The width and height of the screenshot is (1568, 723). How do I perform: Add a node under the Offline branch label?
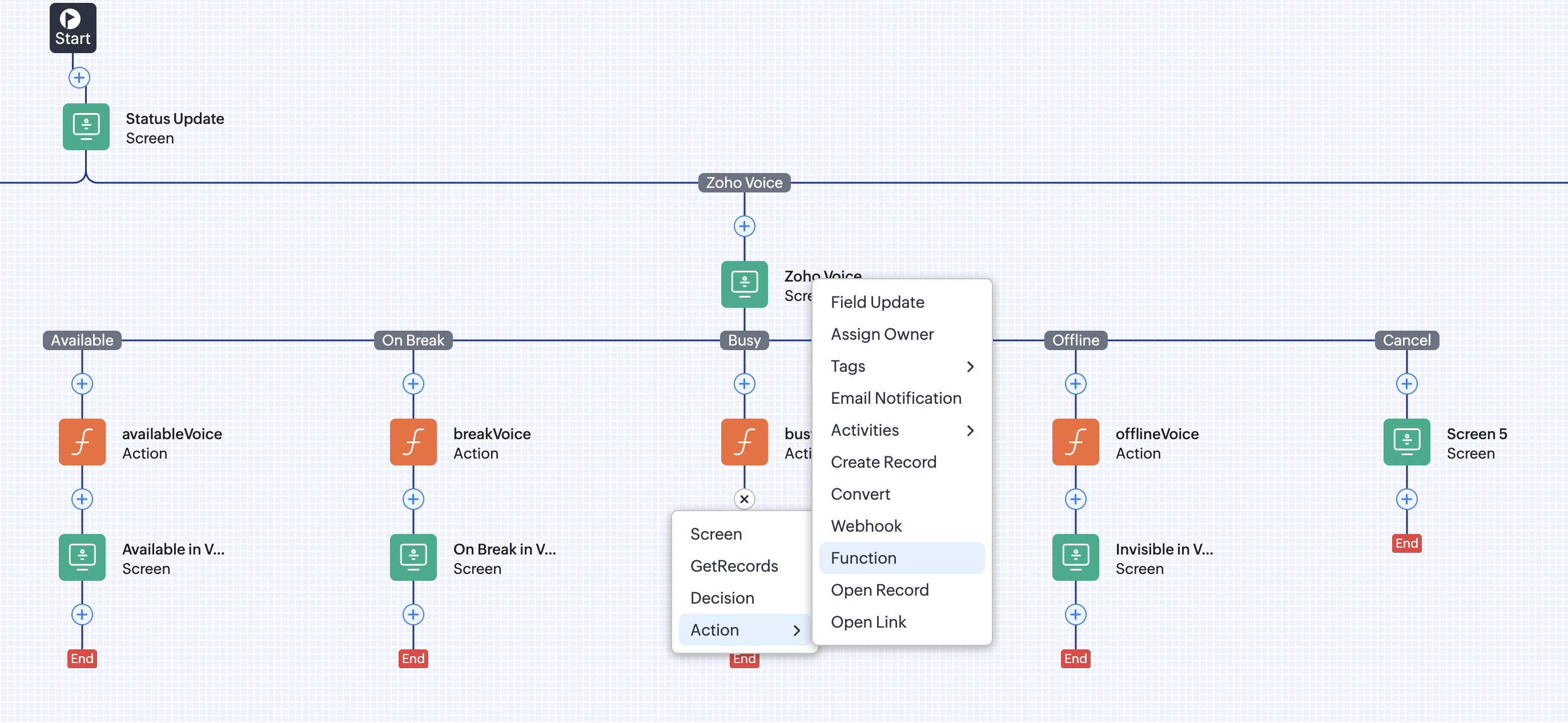coord(1075,384)
